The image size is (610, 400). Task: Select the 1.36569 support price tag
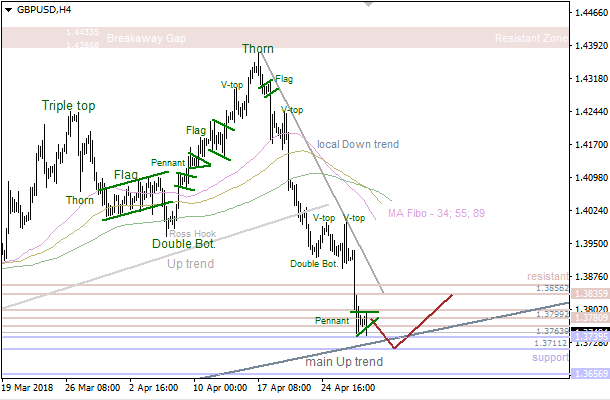(588, 373)
